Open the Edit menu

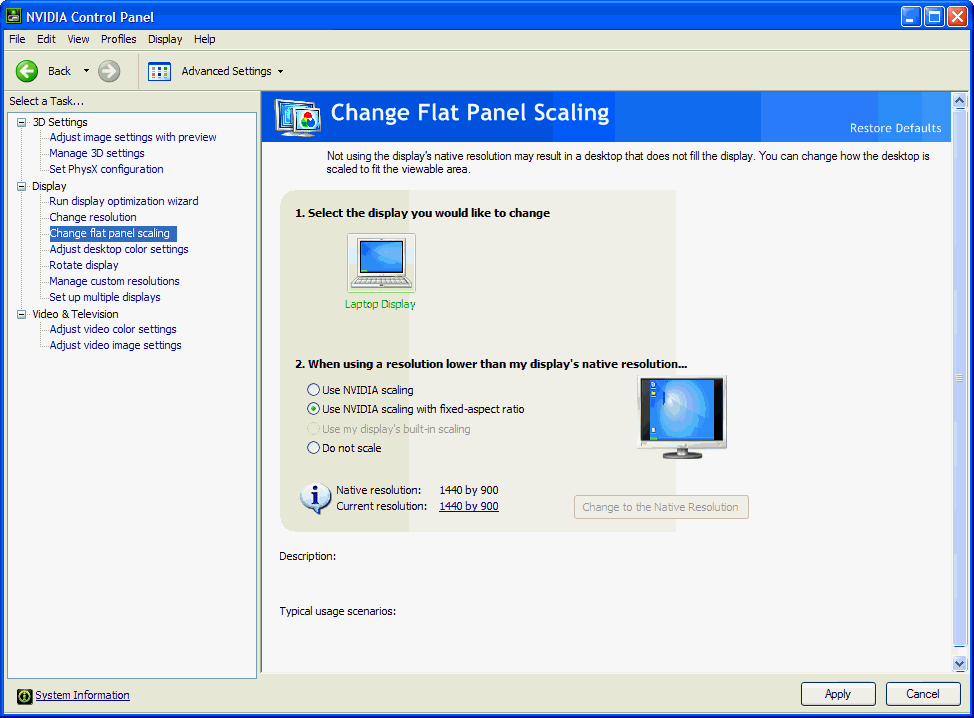point(46,39)
